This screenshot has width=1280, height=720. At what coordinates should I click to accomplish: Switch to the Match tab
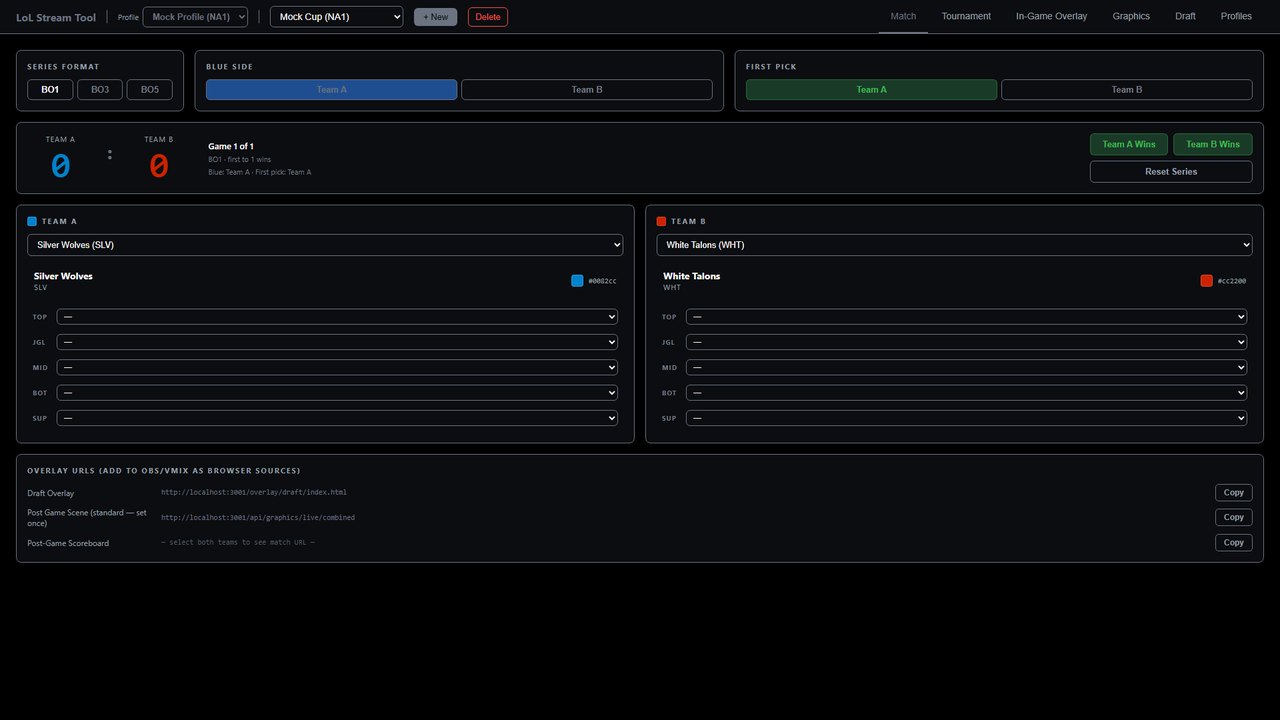pos(903,17)
